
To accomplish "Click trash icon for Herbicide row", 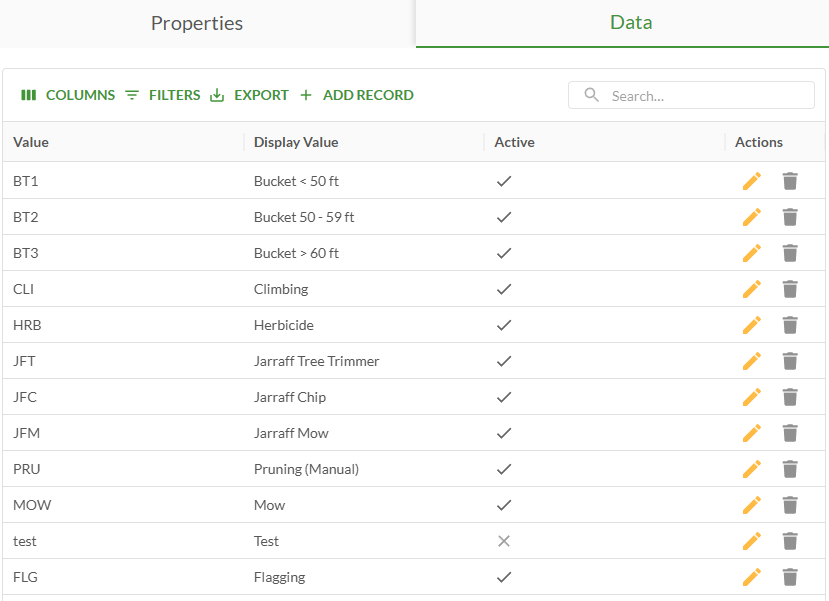I will [790, 325].
